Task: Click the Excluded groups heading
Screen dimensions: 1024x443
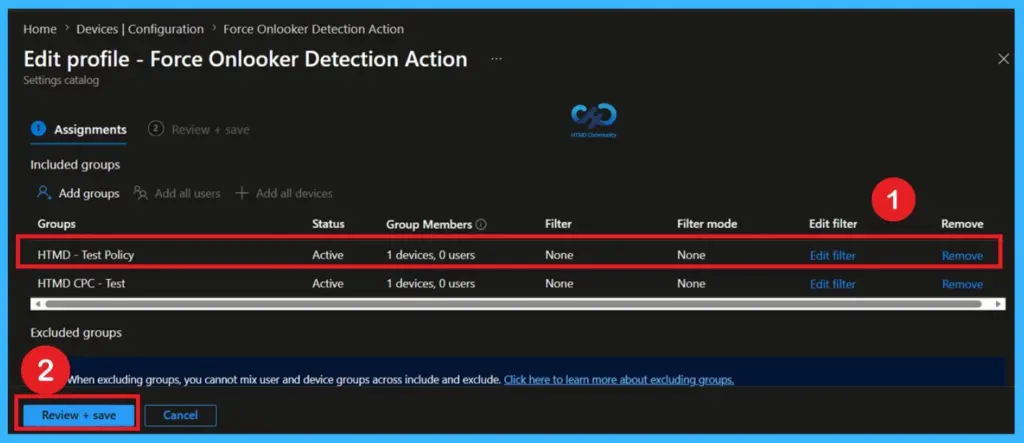Action: (76, 333)
